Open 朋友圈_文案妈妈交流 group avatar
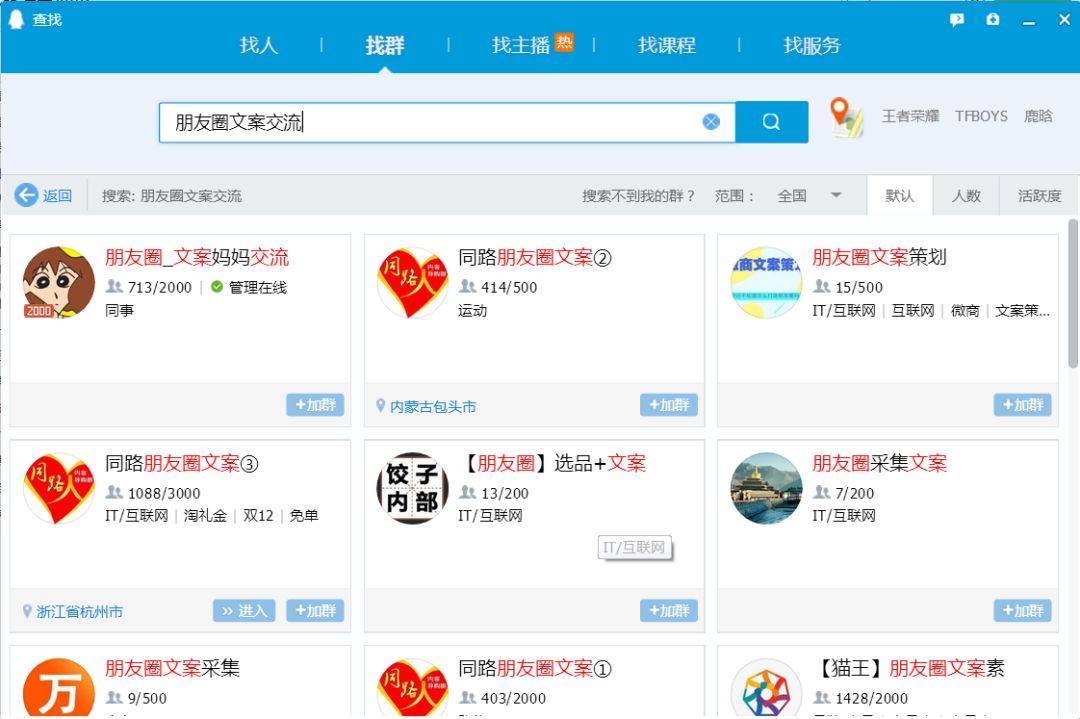This screenshot has width=1080, height=719. pos(59,282)
